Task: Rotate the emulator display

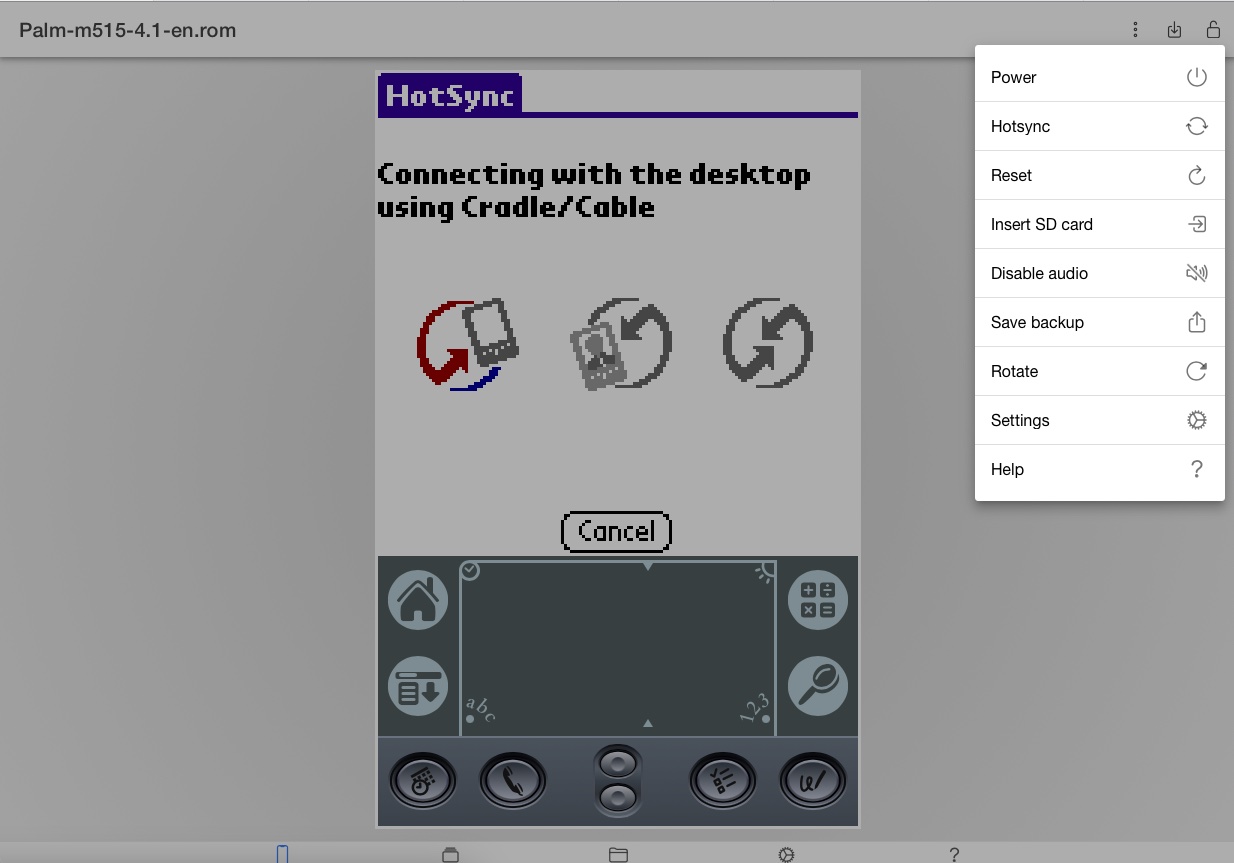Action: pyautogui.click(x=1099, y=372)
